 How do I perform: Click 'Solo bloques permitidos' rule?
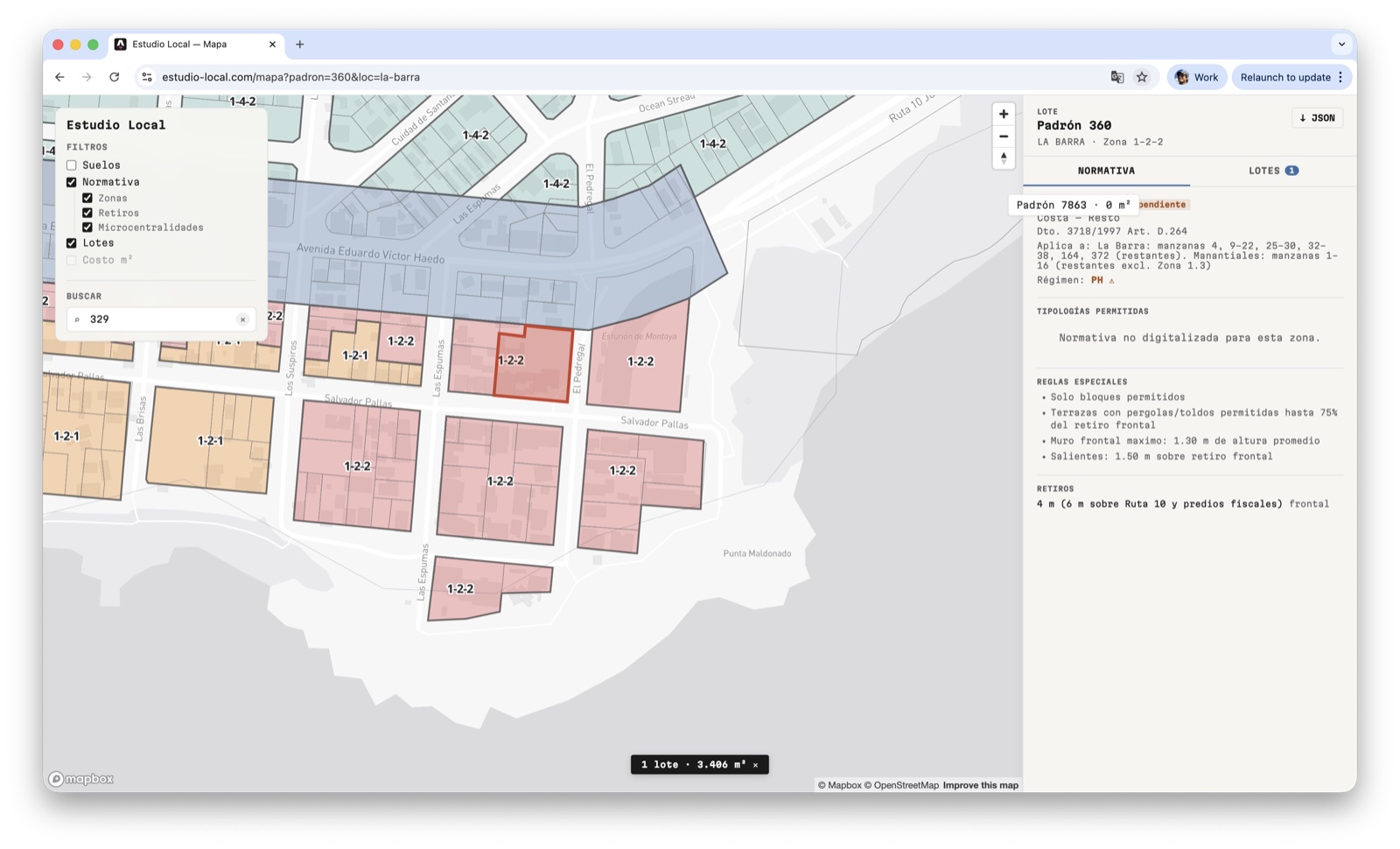1117,396
